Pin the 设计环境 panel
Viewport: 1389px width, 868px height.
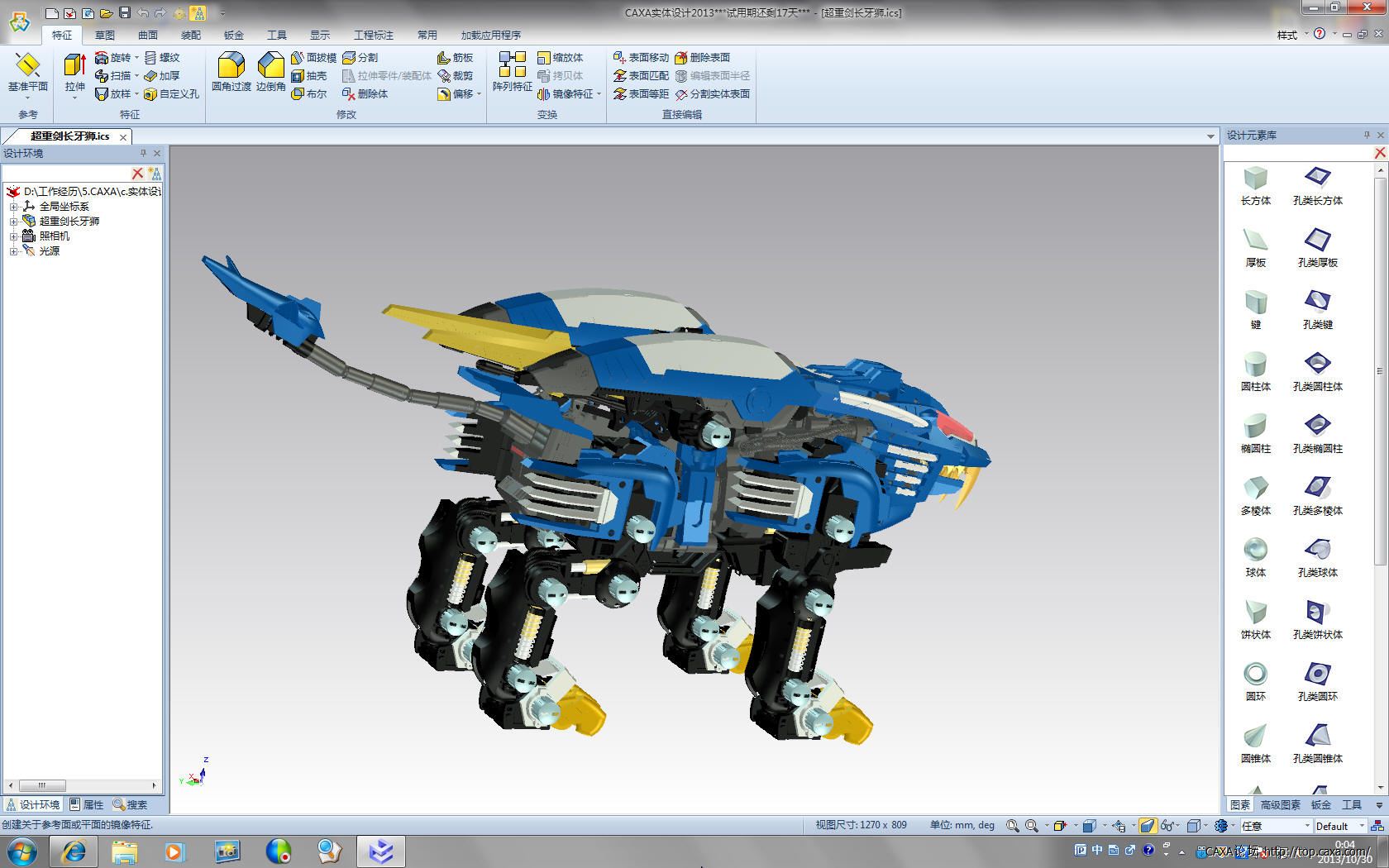[143, 153]
